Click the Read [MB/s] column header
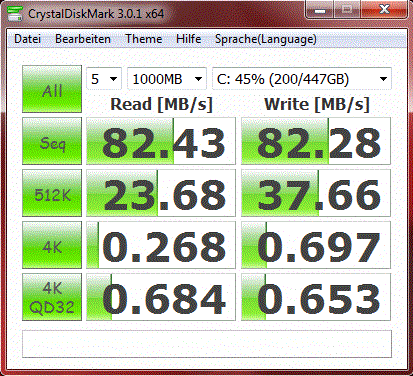413x376 pixels. point(161,104)
